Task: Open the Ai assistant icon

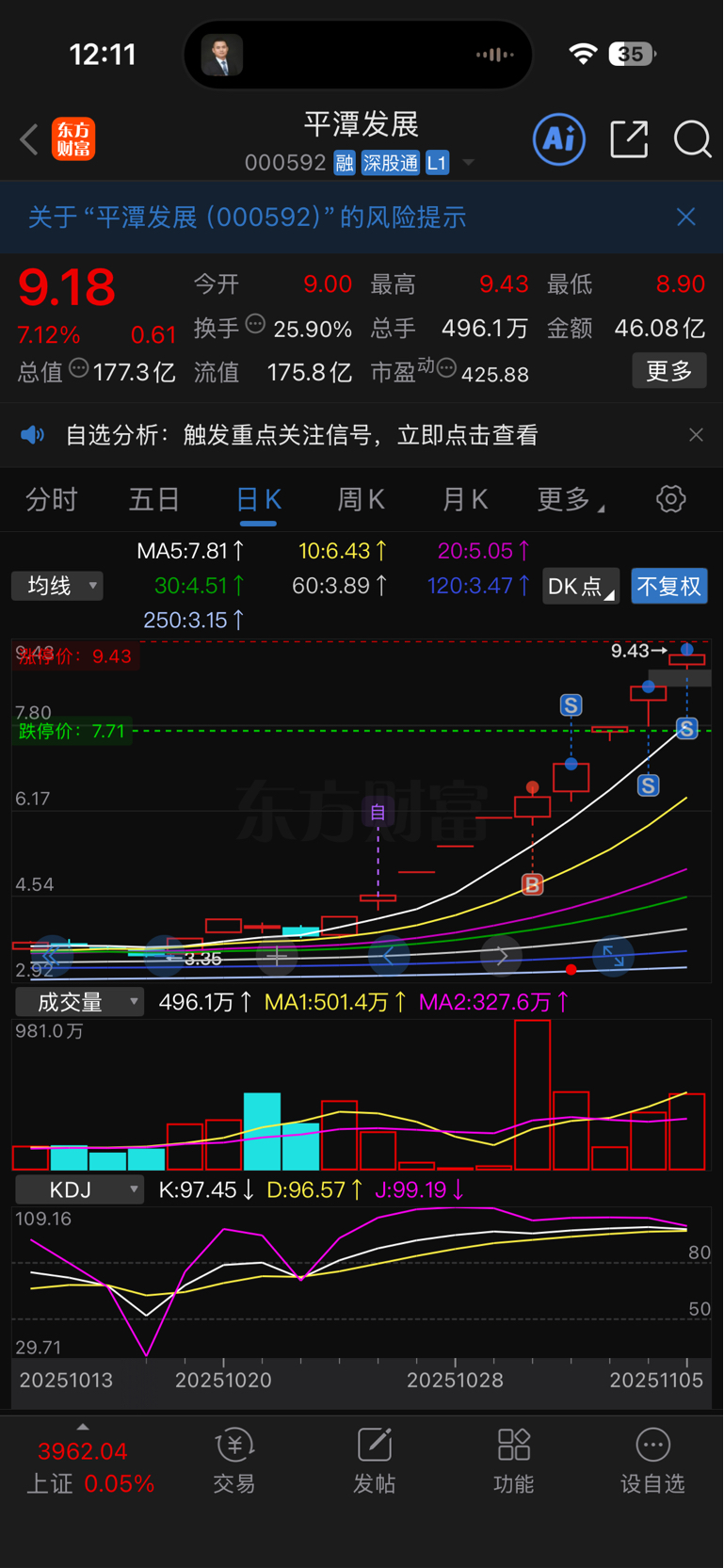Action: [559, 139]
